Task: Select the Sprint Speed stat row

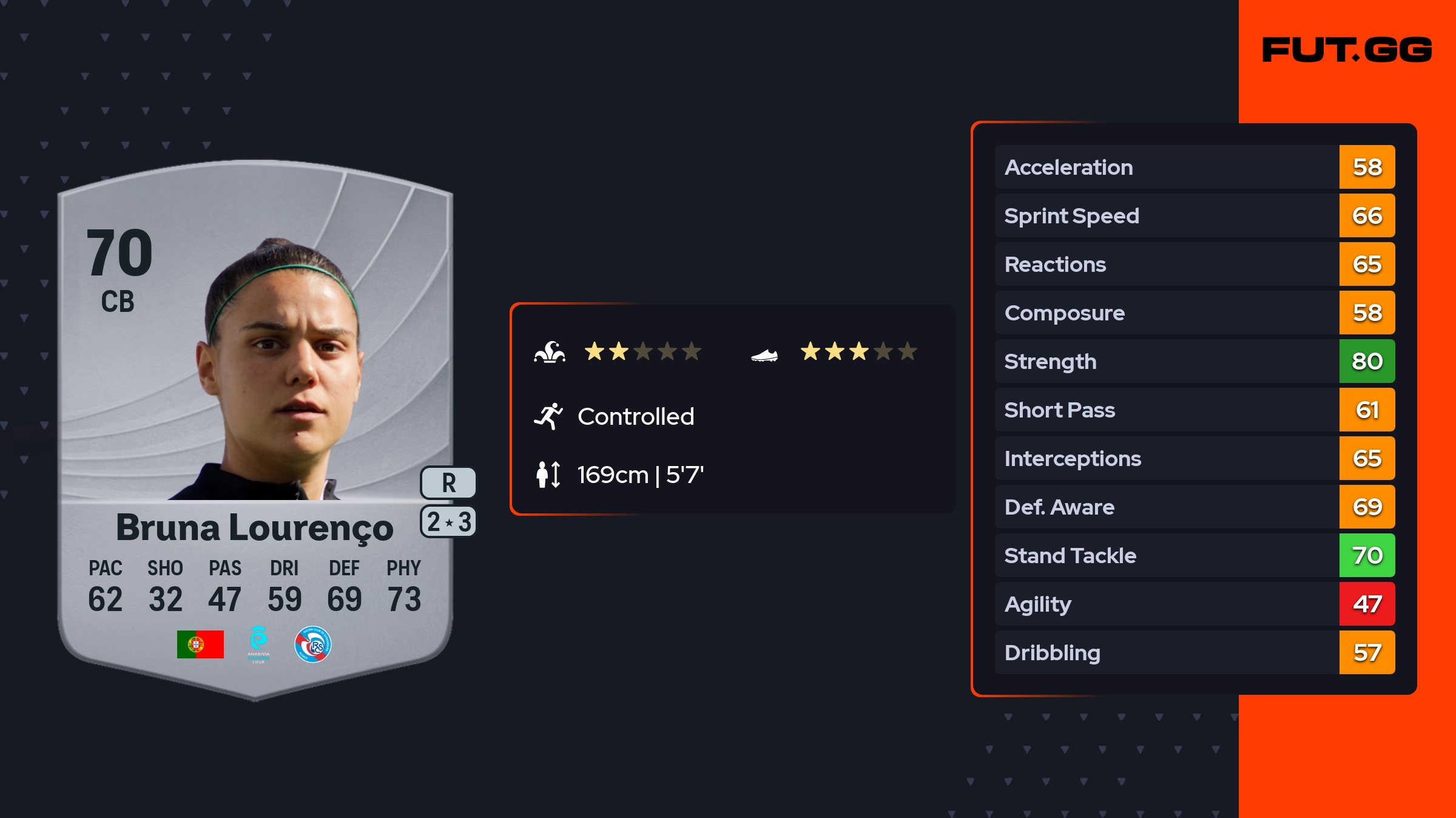Action: pyautogui.click(x=1166, y=216)
